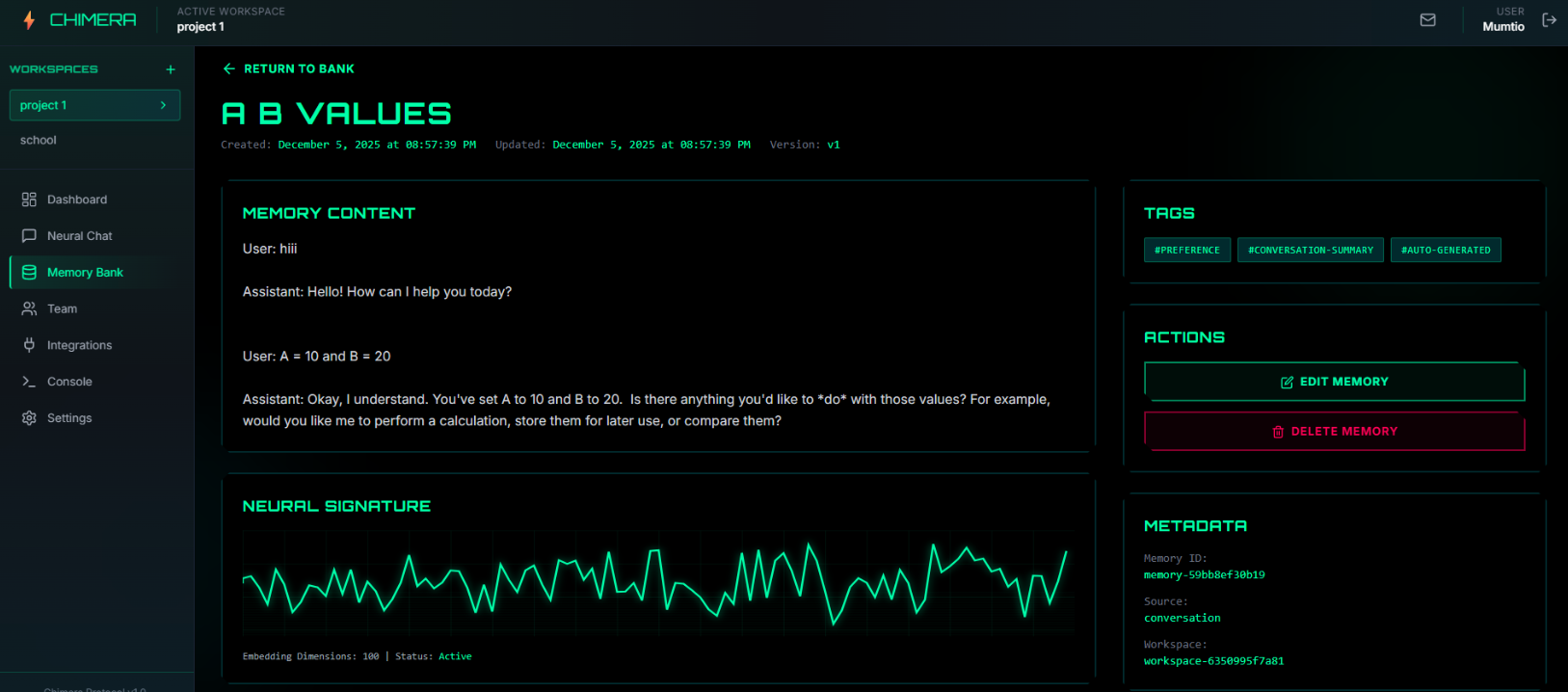The width and height of the screenshot is (1568, 692).
Task: Click the #PREFERENCE tag
Action: [1187, 250]
